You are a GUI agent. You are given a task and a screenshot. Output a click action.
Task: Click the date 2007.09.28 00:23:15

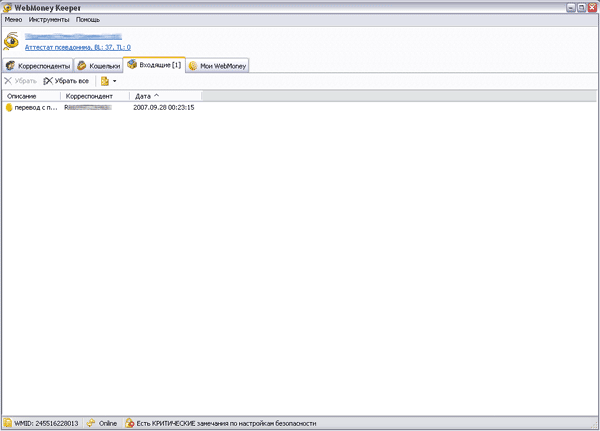pyautogui.click(x=164, y=108)
